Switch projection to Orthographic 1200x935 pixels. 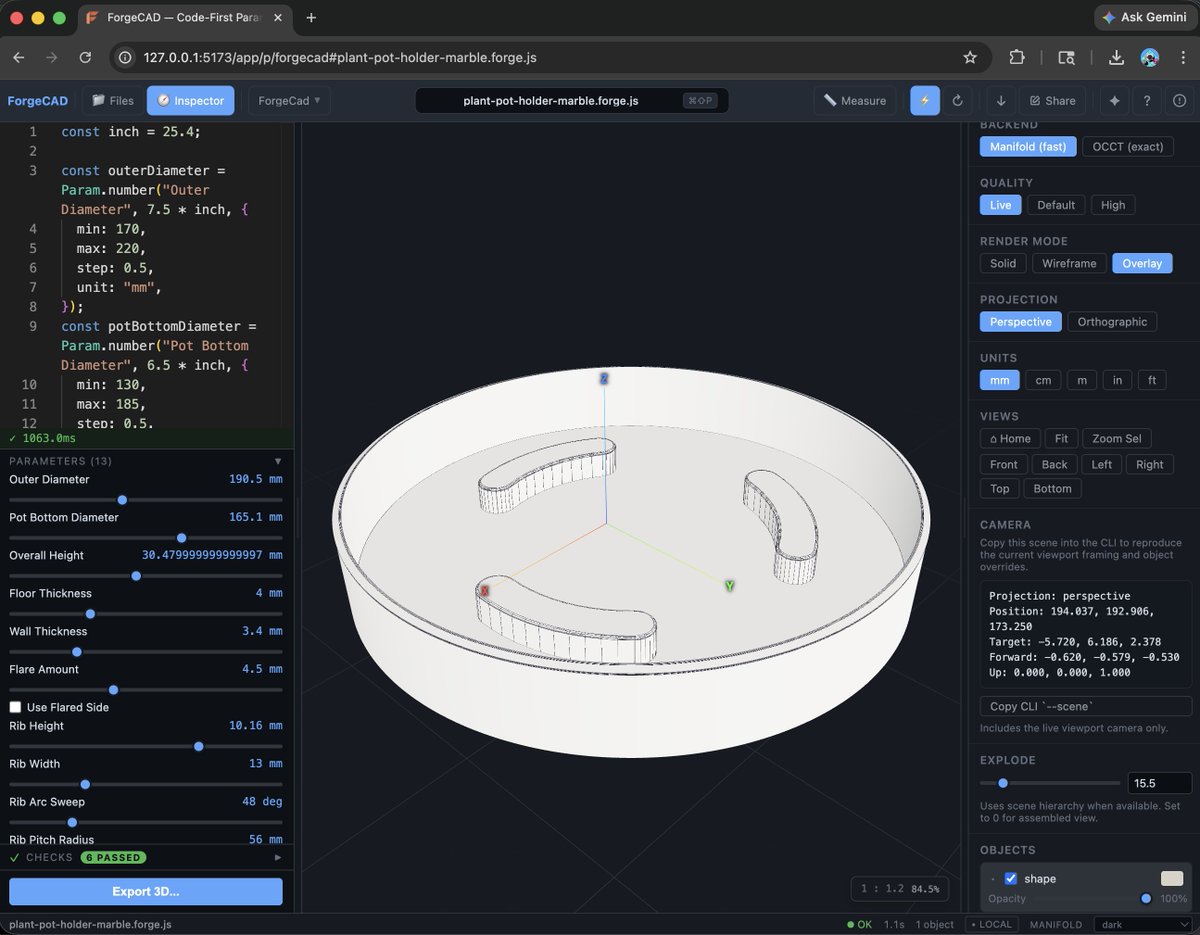(x=1112, y=322)
